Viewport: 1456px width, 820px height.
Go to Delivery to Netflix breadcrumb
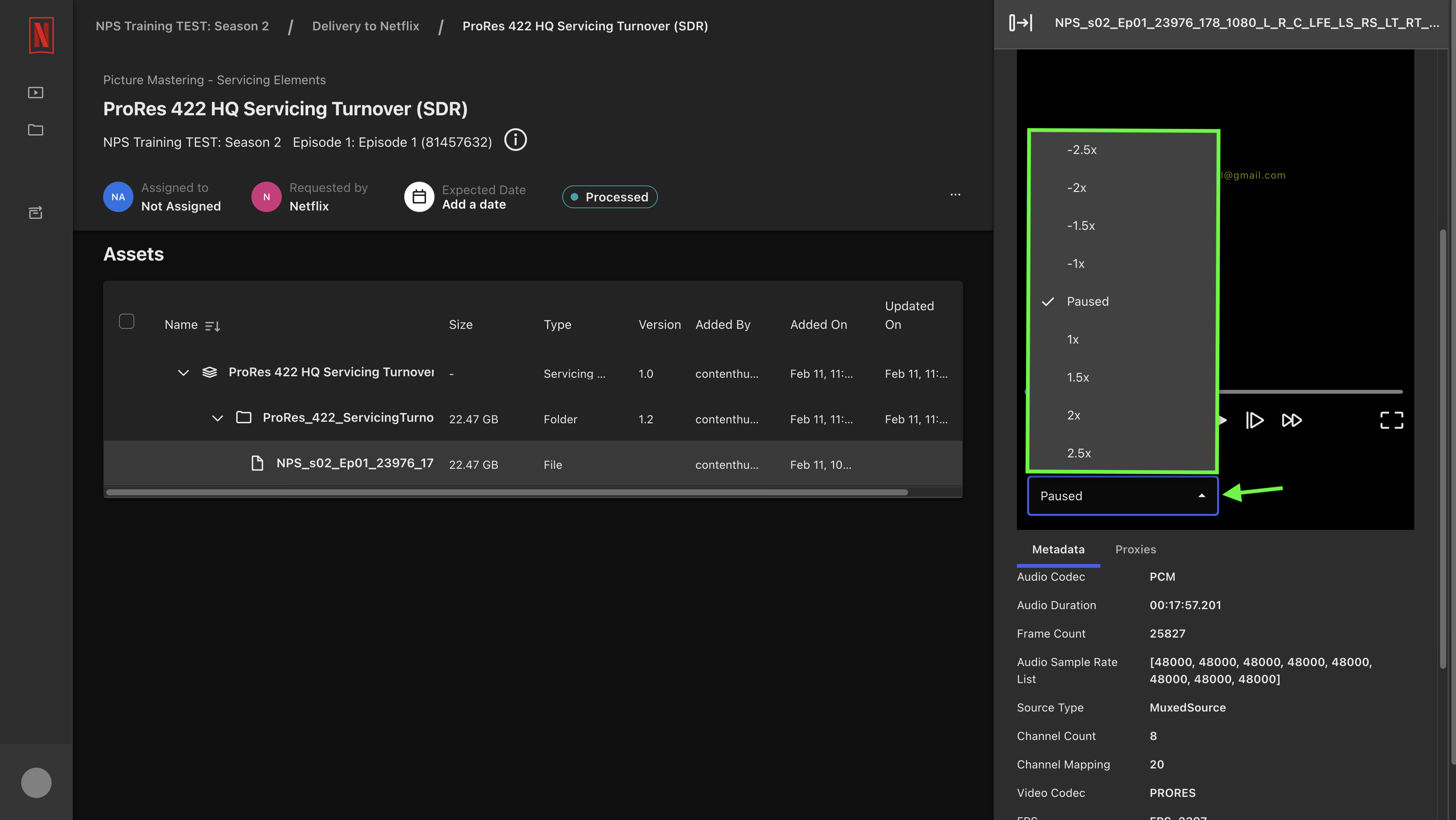[366, 26]
